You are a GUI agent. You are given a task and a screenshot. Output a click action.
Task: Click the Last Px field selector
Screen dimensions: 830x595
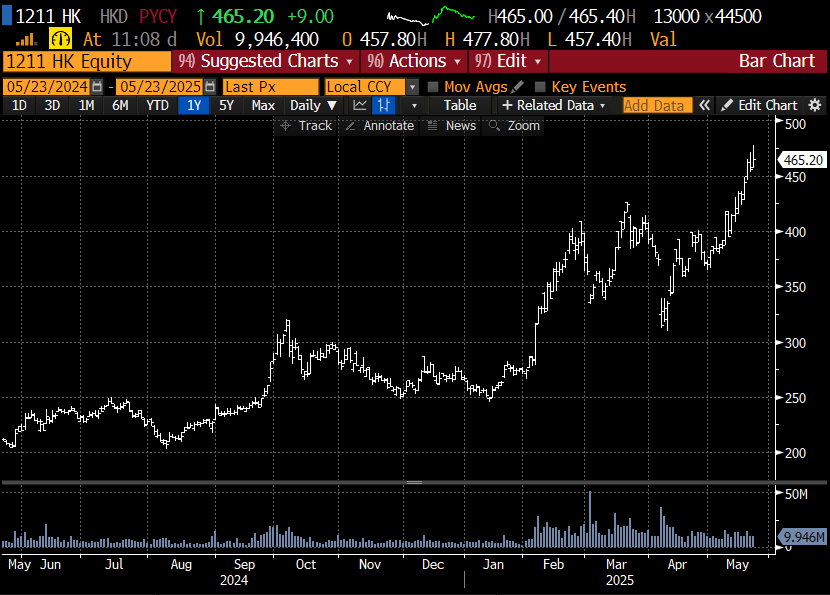pos(270,86)
